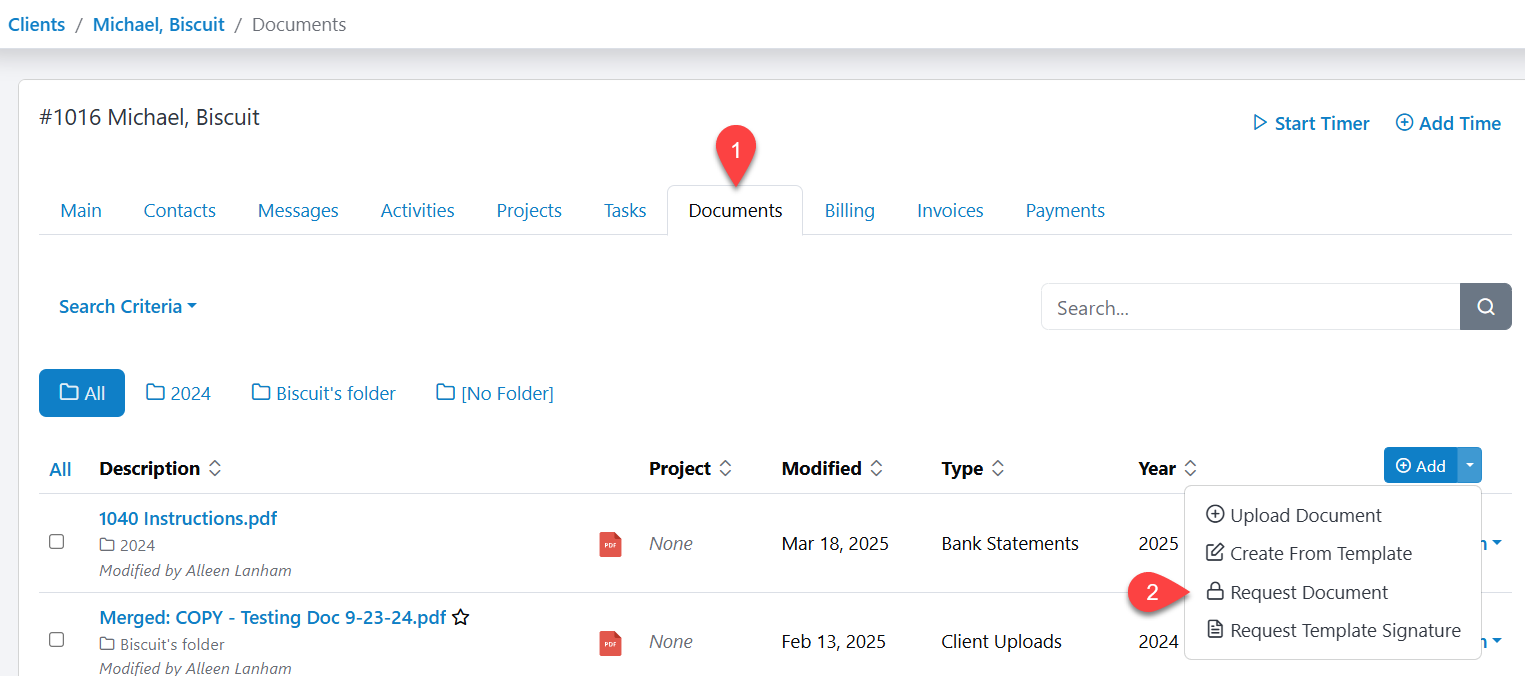The height and width of the screenshot is (676, 1525).
Task: Click the plus icon beside Add Time
Action: pyautogui.click(x=1404, y=122)
